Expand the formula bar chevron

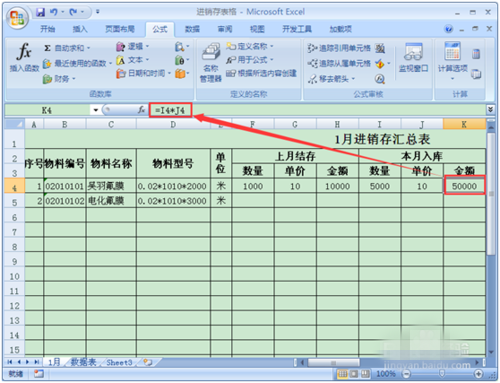(490, 109)
